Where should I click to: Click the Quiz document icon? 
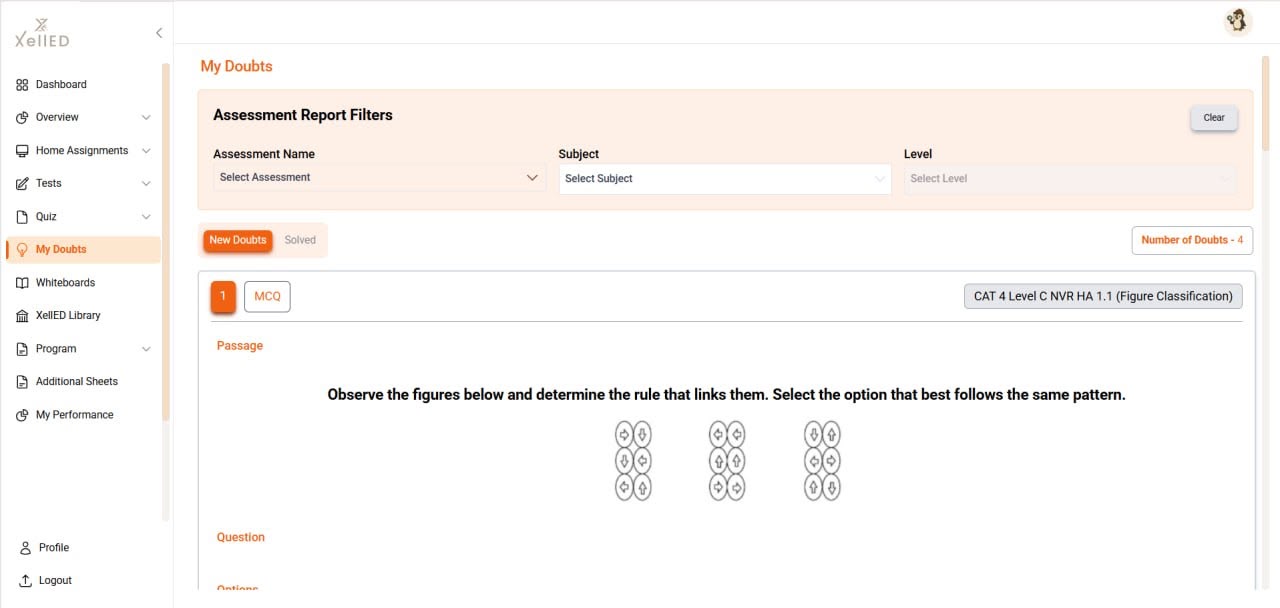[x=22, y=217]
